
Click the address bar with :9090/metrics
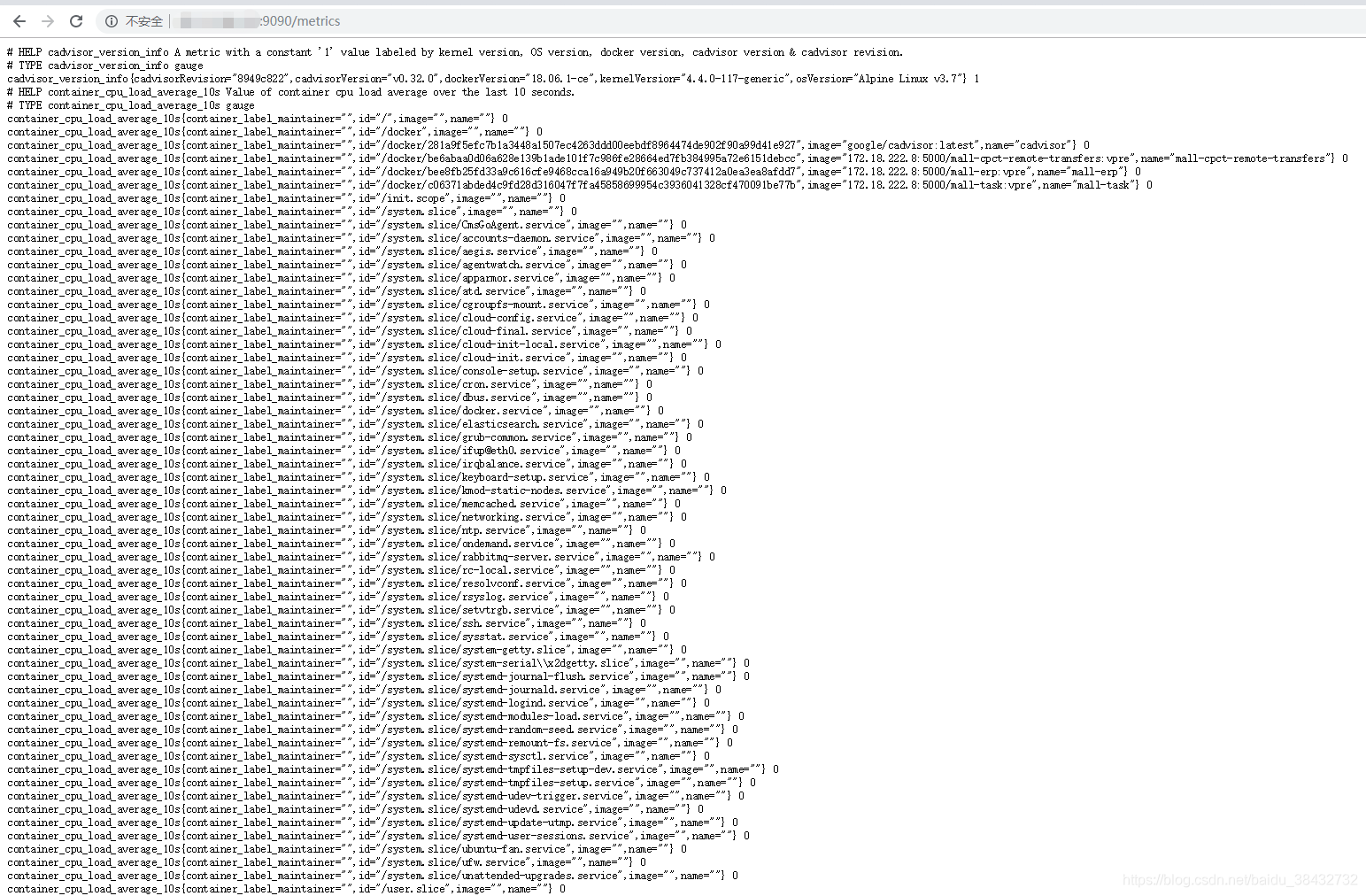tap(726, 21)
